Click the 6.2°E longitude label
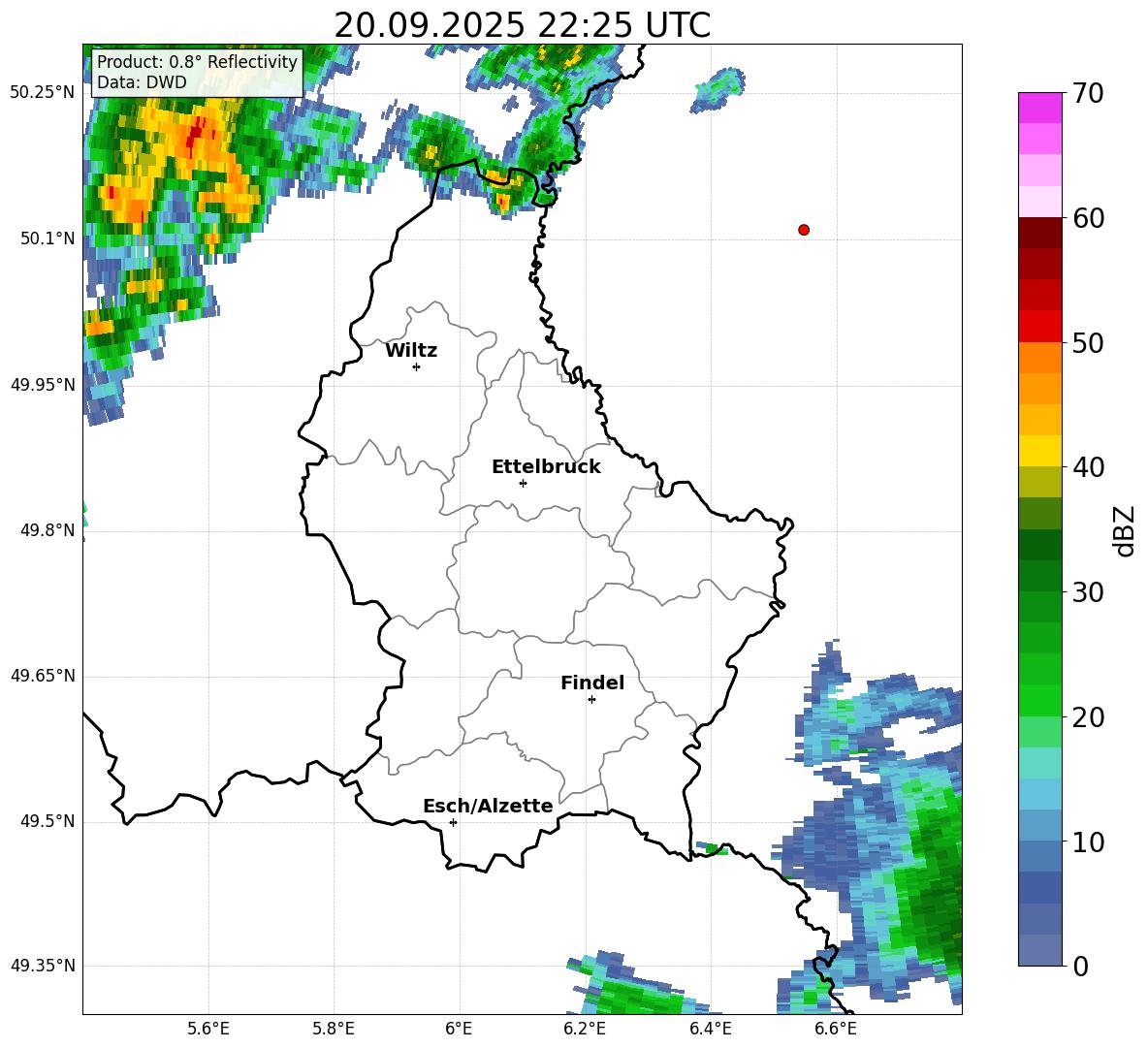 coord(585,1029)
